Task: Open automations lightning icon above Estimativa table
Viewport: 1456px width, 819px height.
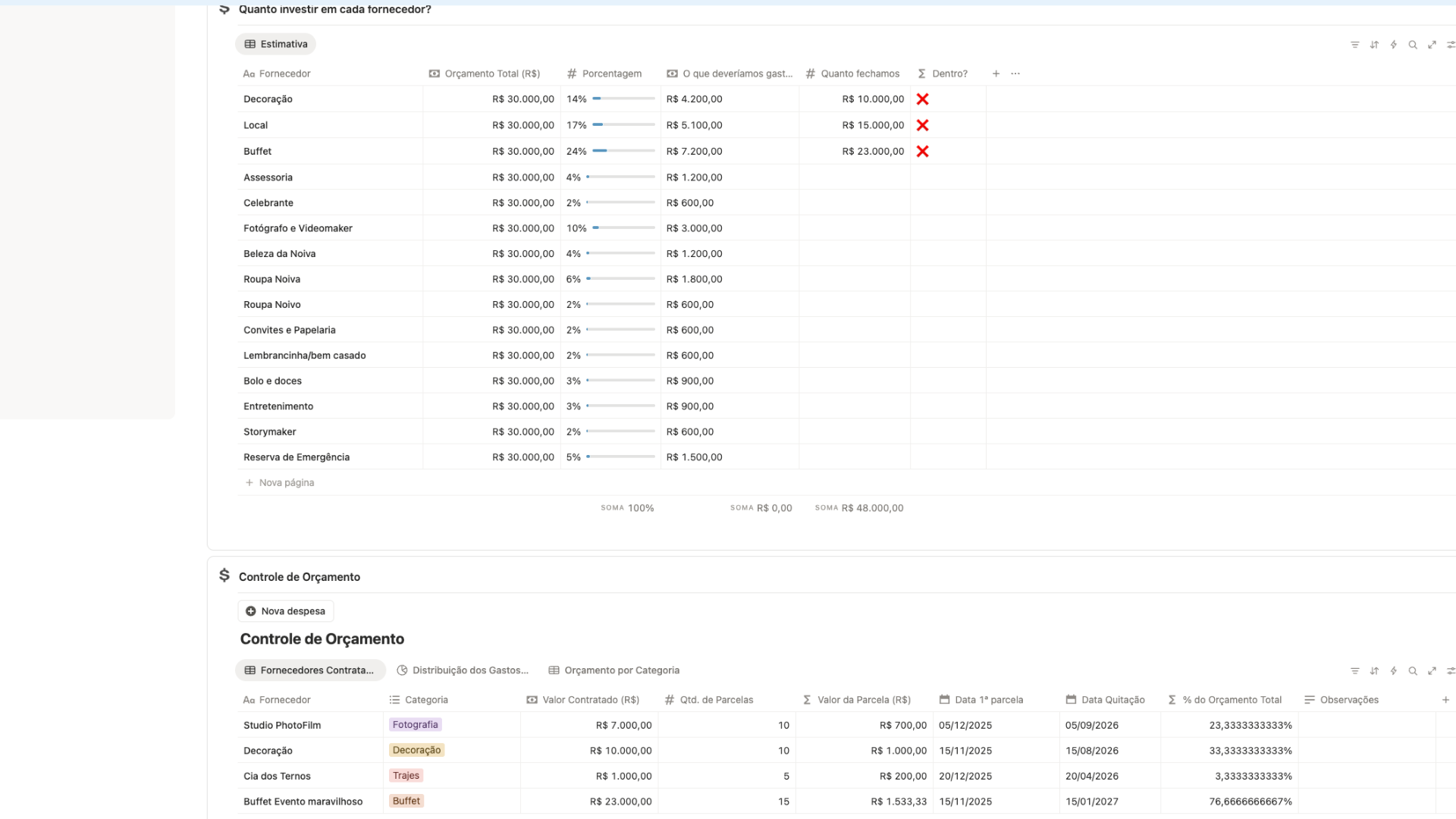Action: coord(1393,45)
